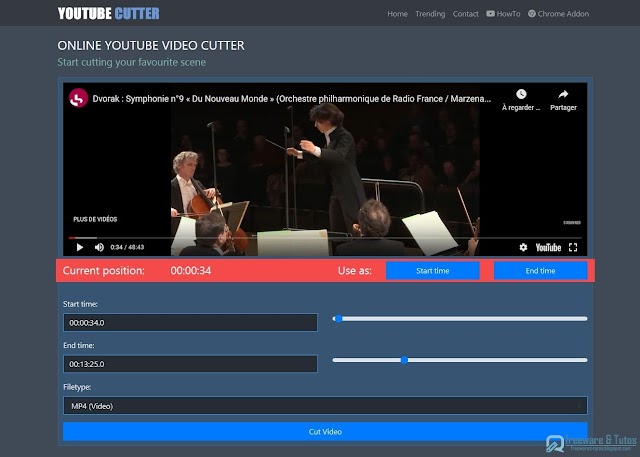This screenshot has width=640, height=457.
Task: Open the Home menu item
Action: [x=397, y=14]
